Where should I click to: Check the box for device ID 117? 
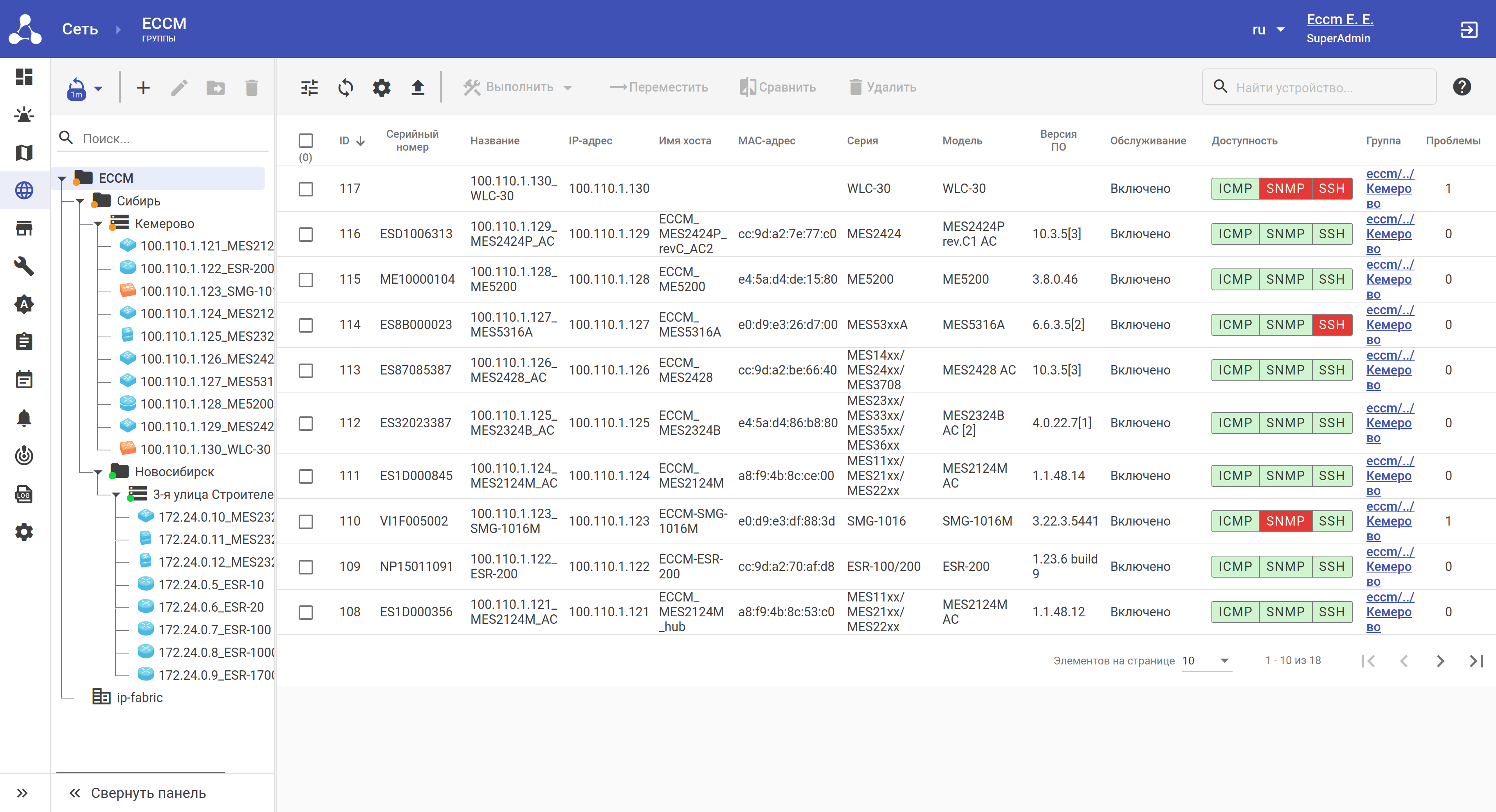coord(305,189)
